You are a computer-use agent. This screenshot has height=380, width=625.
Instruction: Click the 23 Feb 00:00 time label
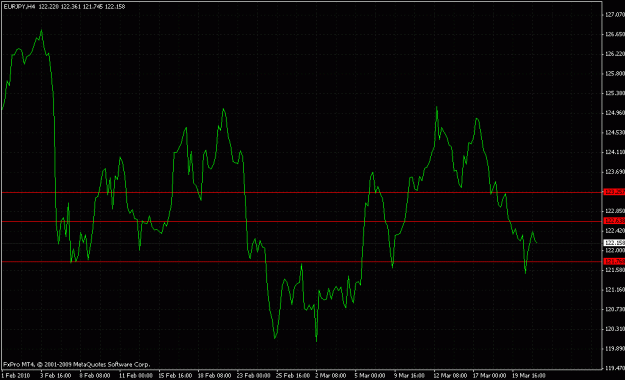coord(254,375)
